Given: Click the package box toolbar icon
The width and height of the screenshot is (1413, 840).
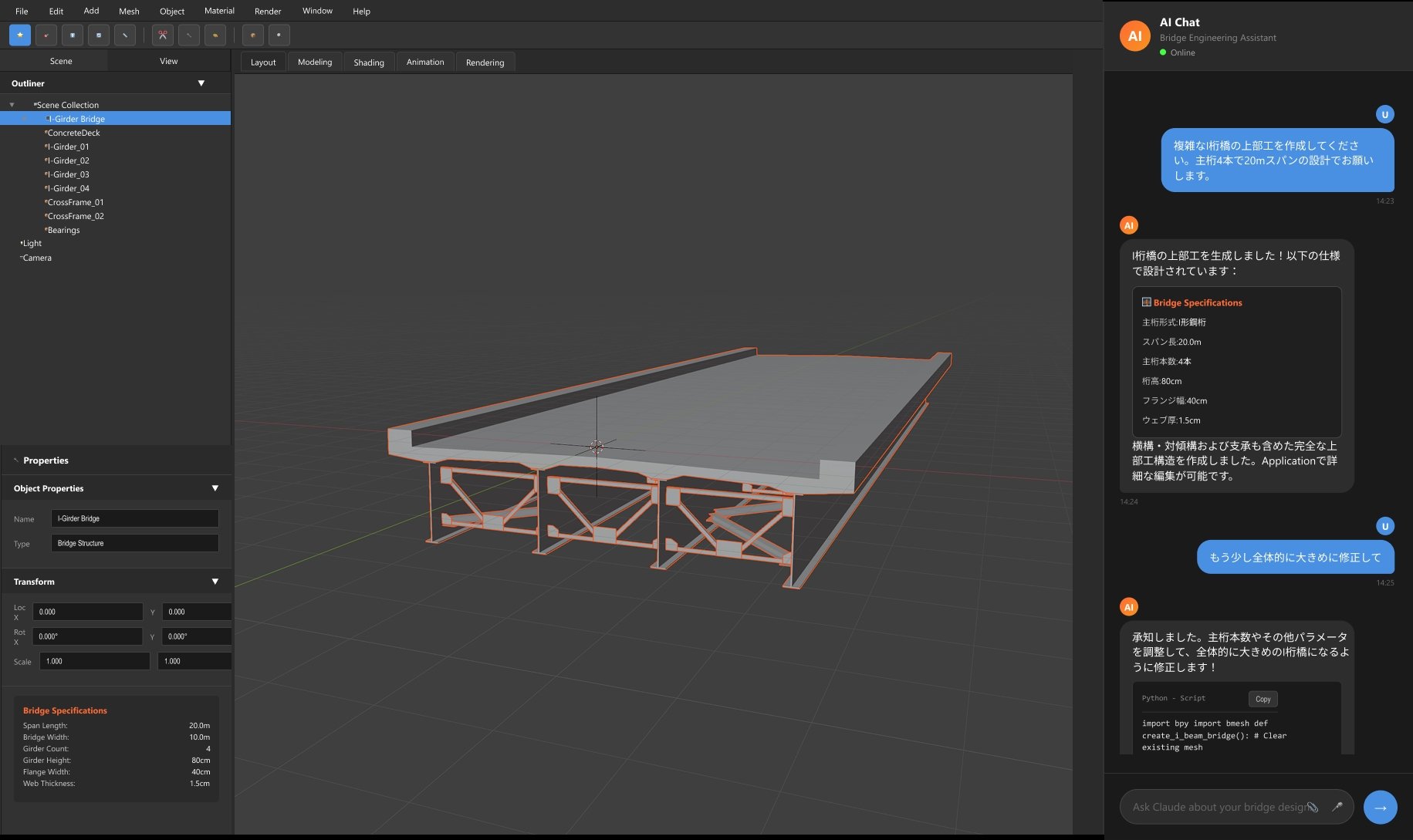Looking at the screenshot, I should (252, 35).
